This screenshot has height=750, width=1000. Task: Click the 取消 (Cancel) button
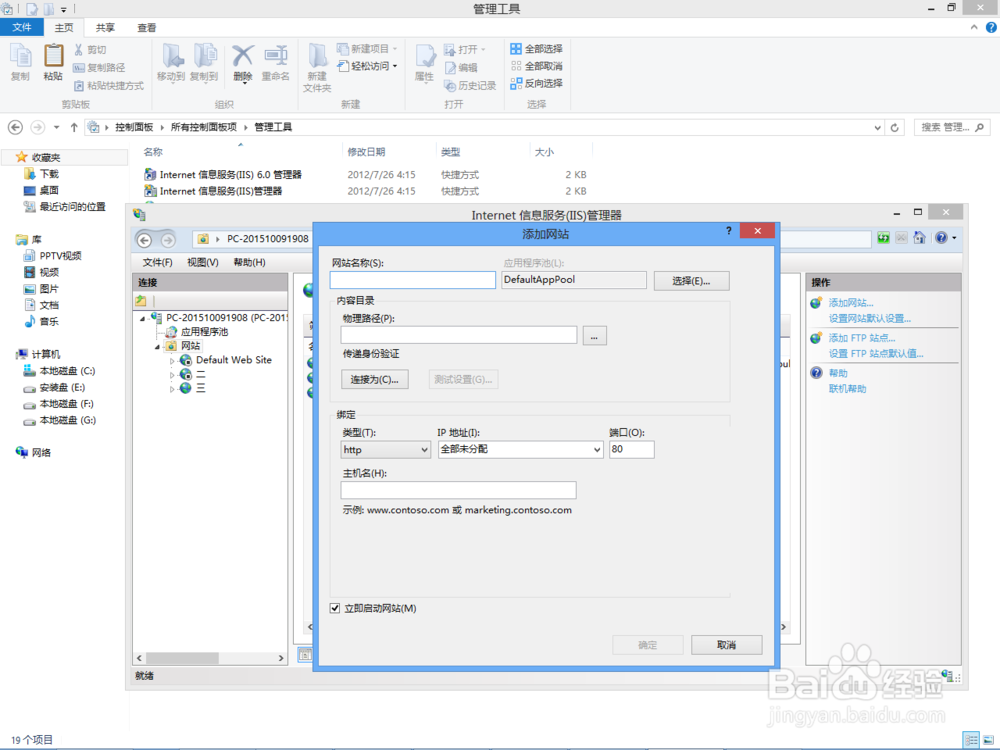pos(726,644)
